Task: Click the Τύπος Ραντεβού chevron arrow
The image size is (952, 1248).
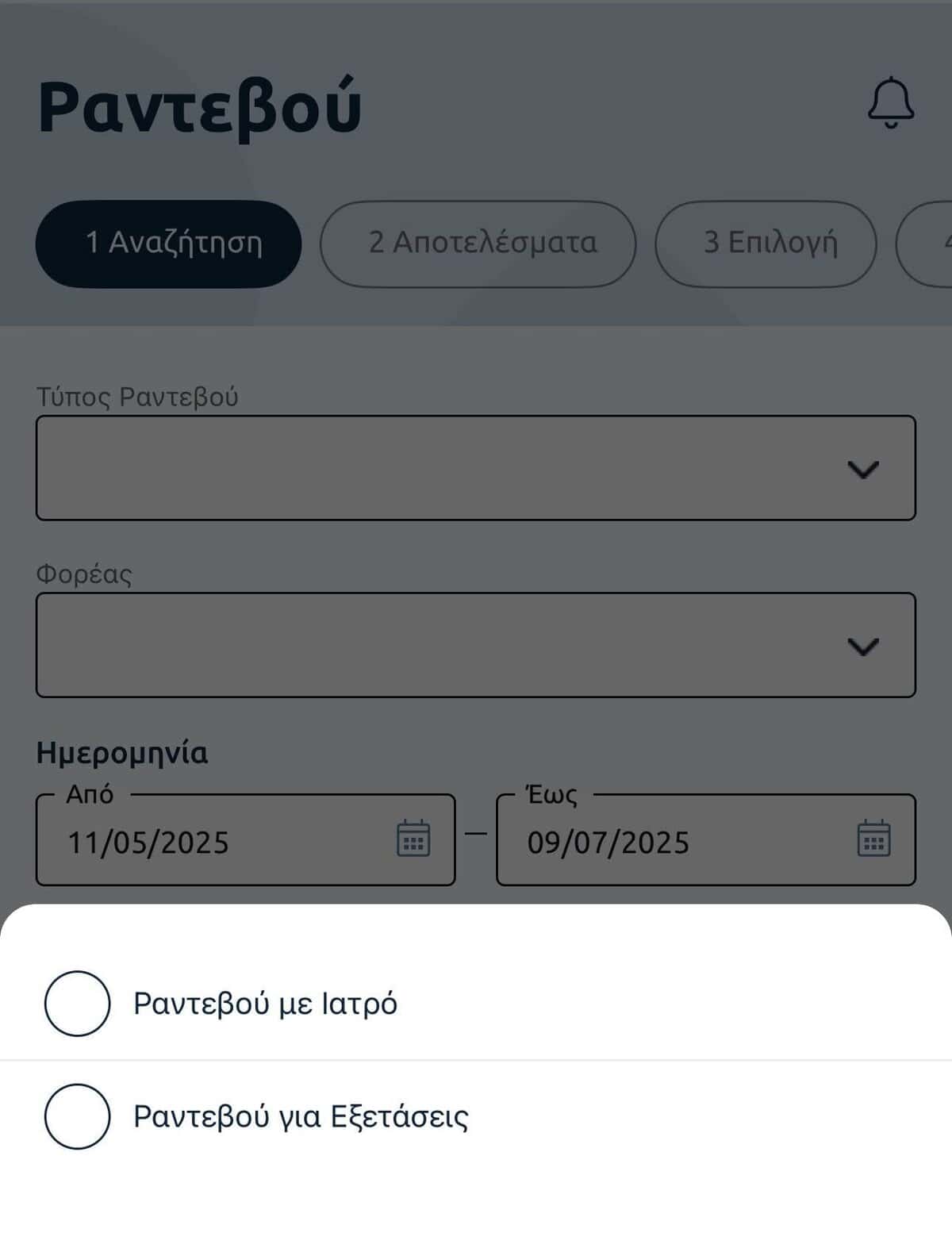Action: (862, 469)
